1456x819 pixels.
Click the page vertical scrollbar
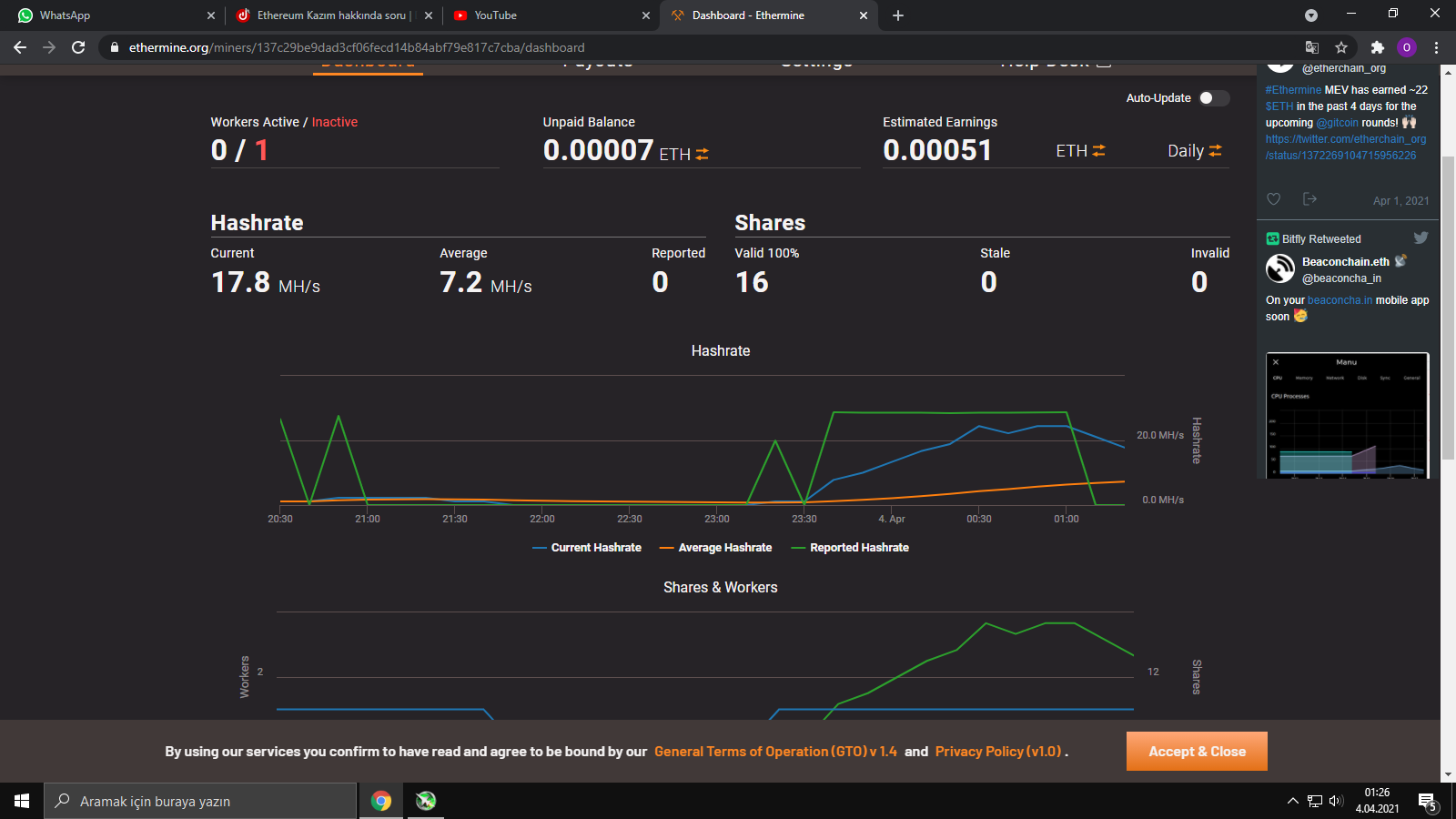click(1448, 309)
